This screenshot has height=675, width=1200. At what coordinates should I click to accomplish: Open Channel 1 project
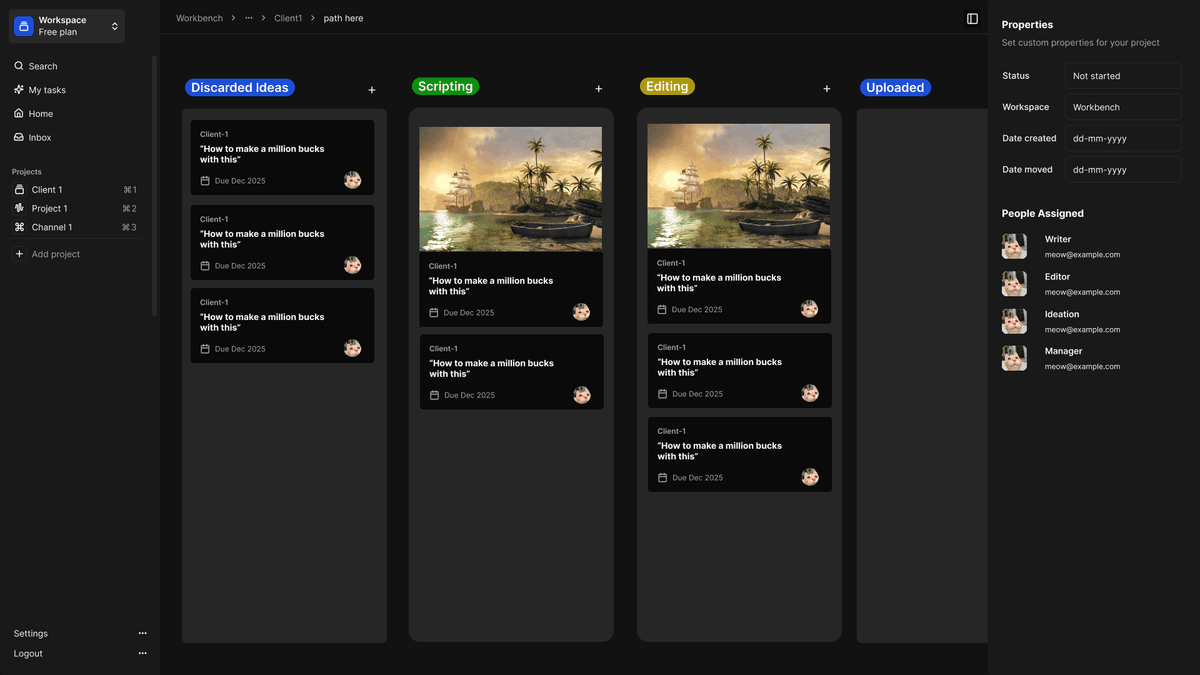[x=51, y=228]
